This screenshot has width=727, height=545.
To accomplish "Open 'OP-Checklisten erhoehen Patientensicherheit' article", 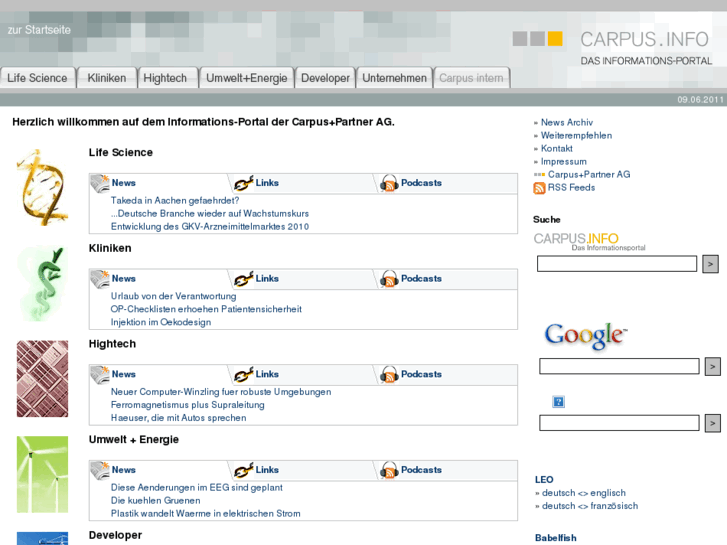I will point(206,309).
